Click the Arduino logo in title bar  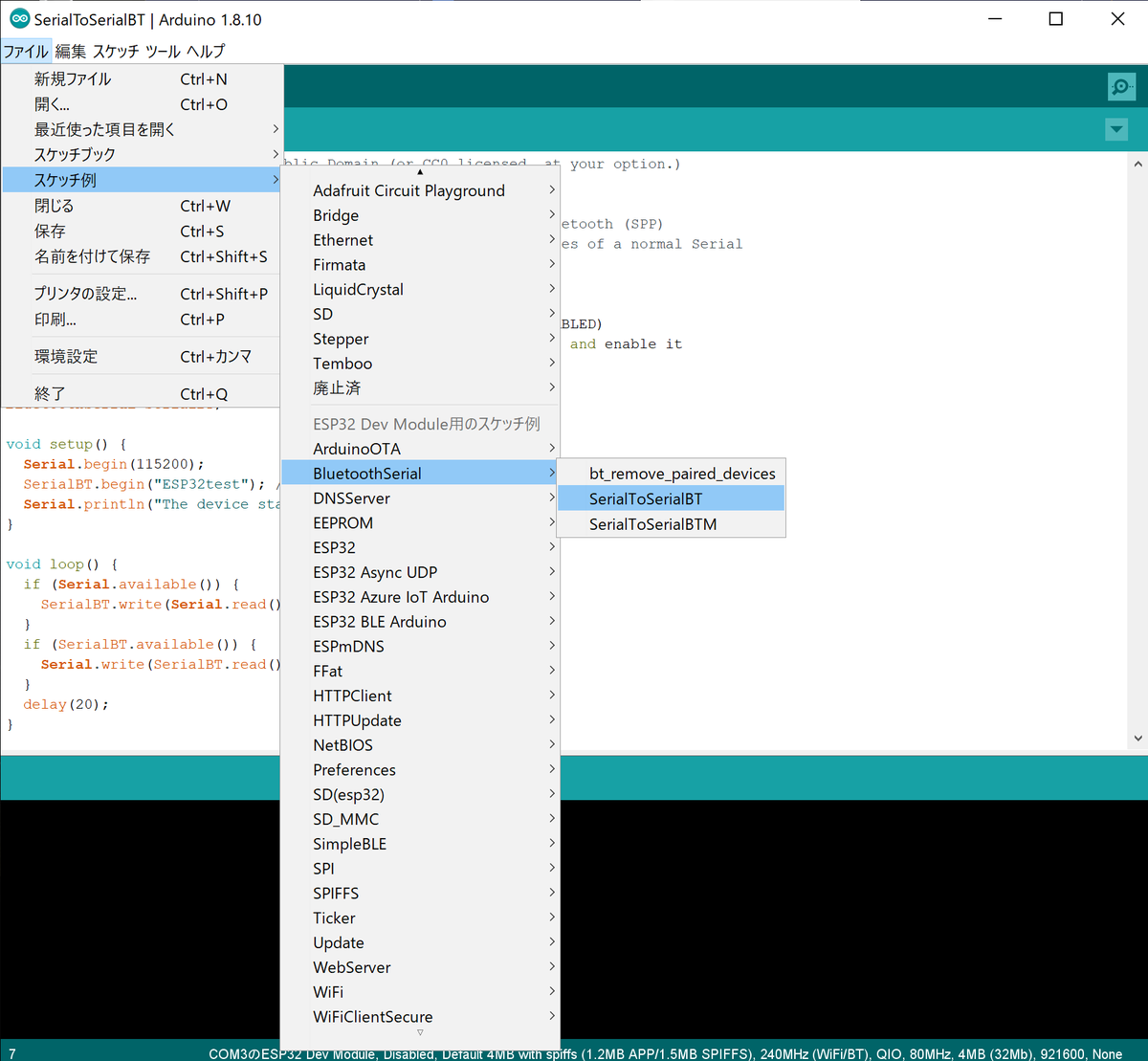19,19
